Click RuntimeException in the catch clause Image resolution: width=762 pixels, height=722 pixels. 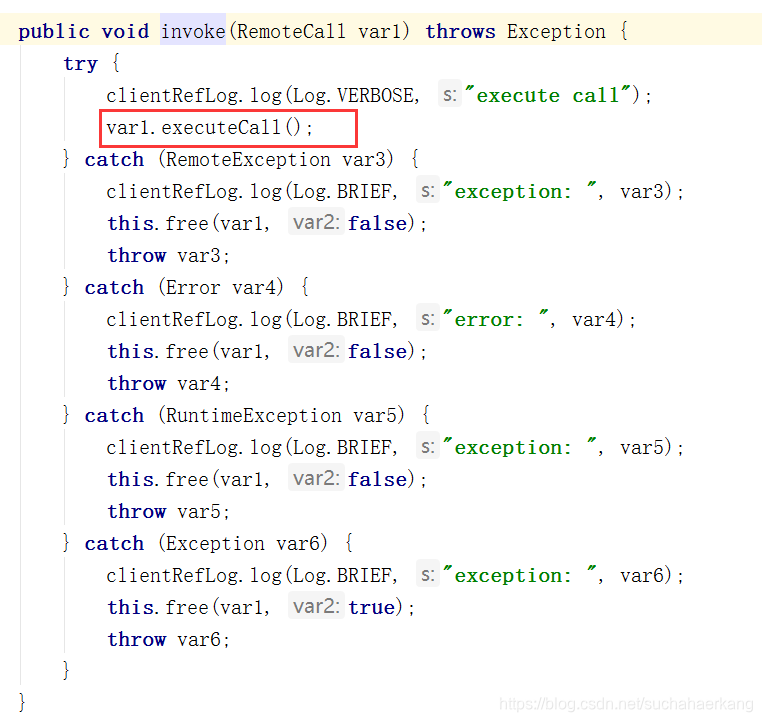point(253,415)
